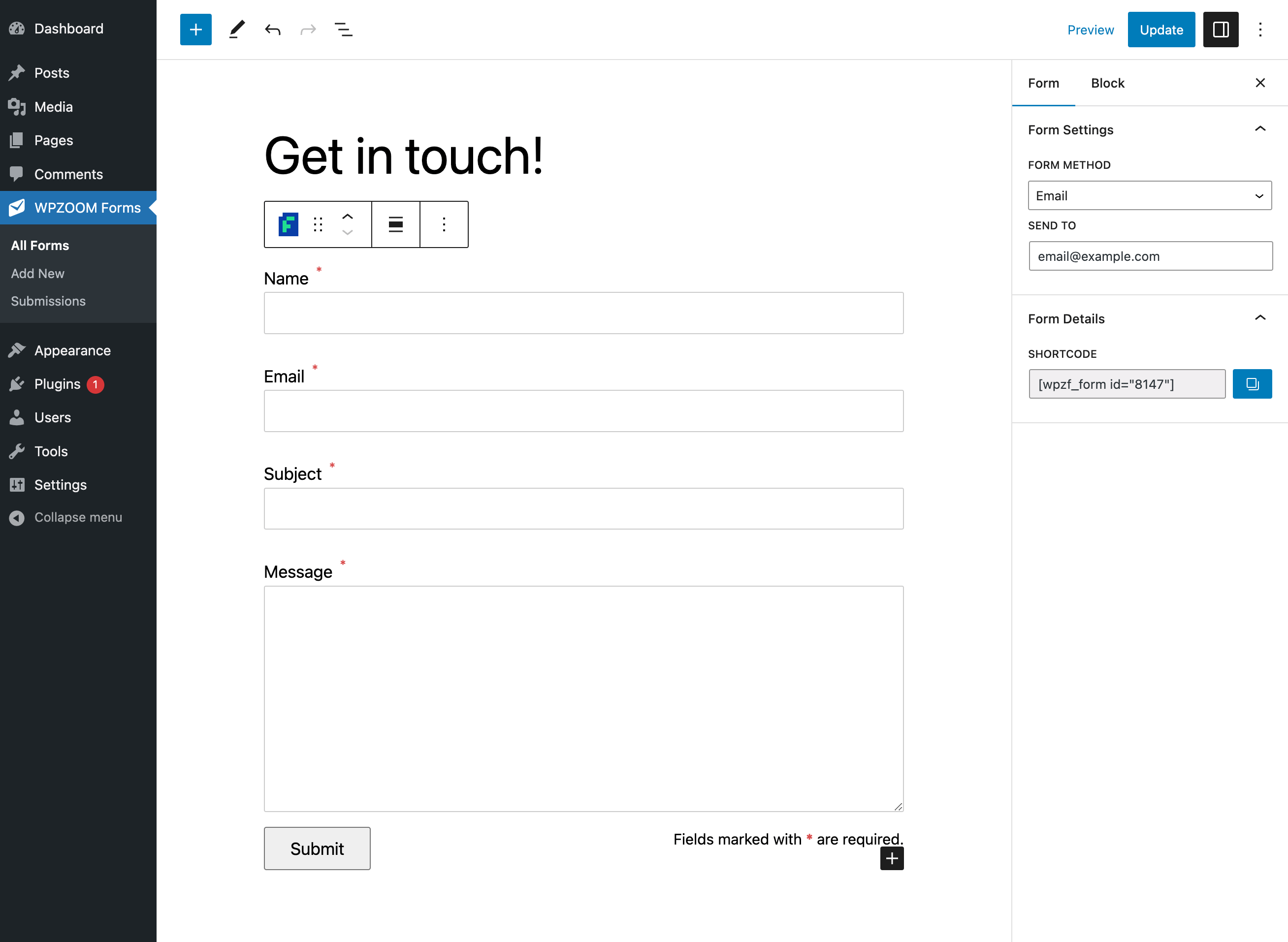Click the Send To email field

[x=1151, y=256]
